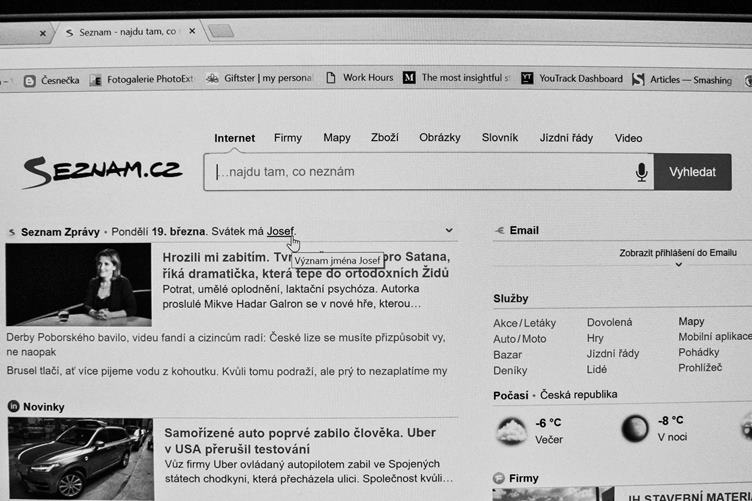The image size is (752, 501).
Task: Open the Brusel tlačí article link
Action: pyautogui.click(x=226, y=371)
